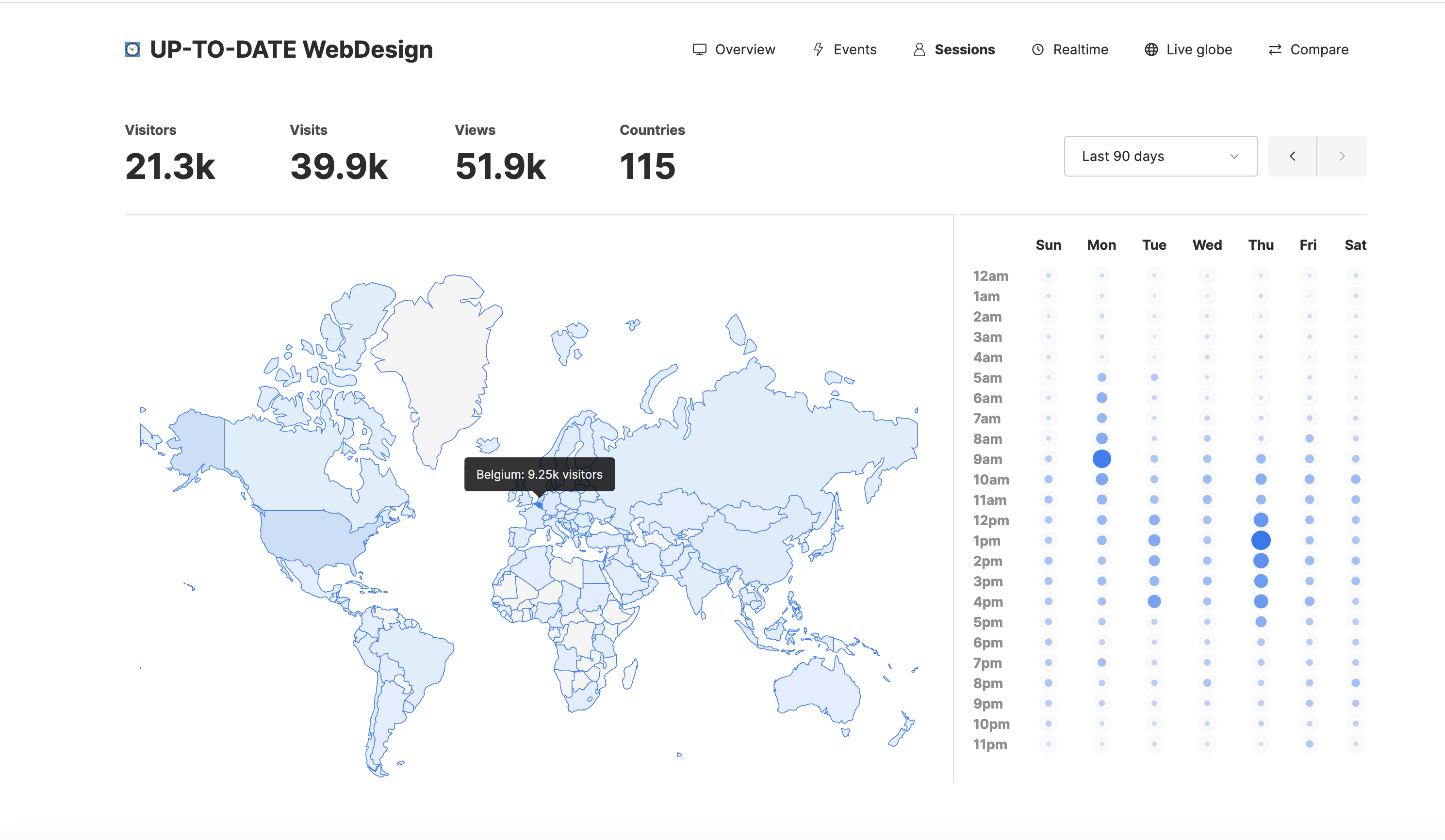Viewport: 1445px width, 840px height.
Task: Click the Monday 9am heatmap dot
Action: click(x=1101, y=458)
